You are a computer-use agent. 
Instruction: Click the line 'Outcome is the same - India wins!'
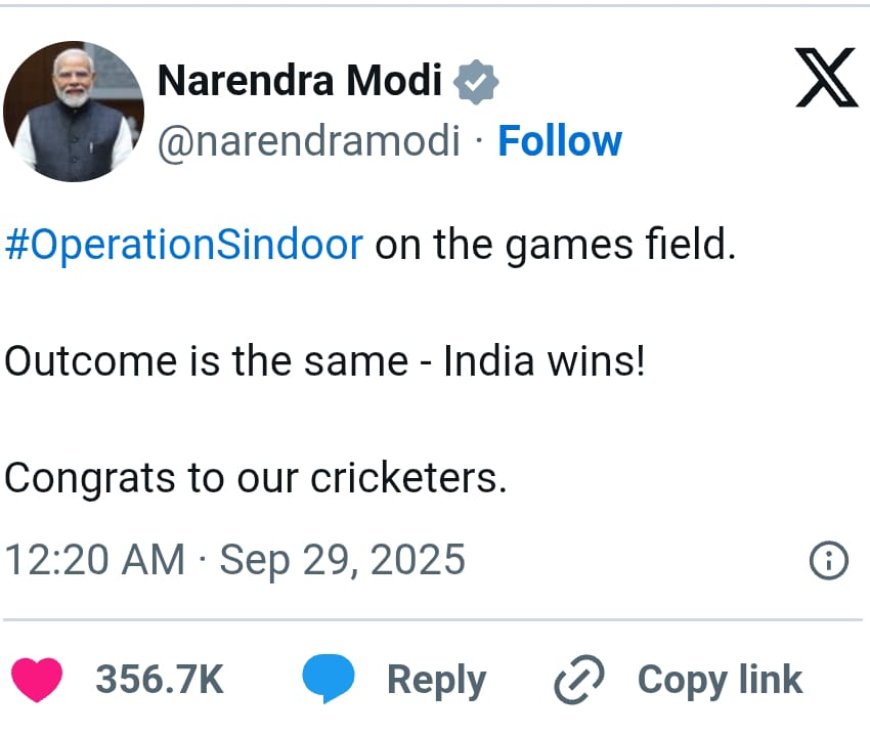(x=324, y=361)
